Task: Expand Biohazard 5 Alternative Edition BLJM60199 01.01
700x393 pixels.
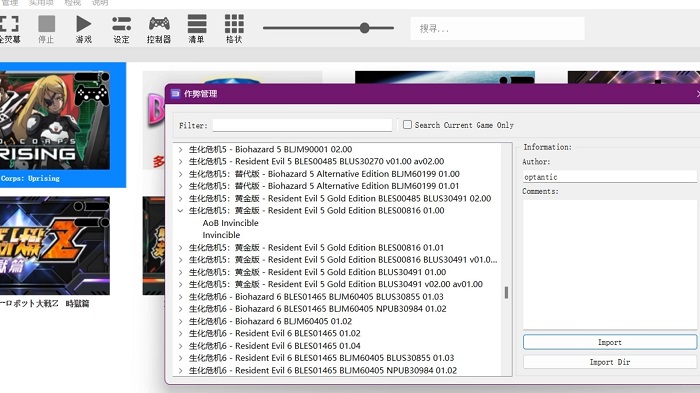Action: point(180,186)
